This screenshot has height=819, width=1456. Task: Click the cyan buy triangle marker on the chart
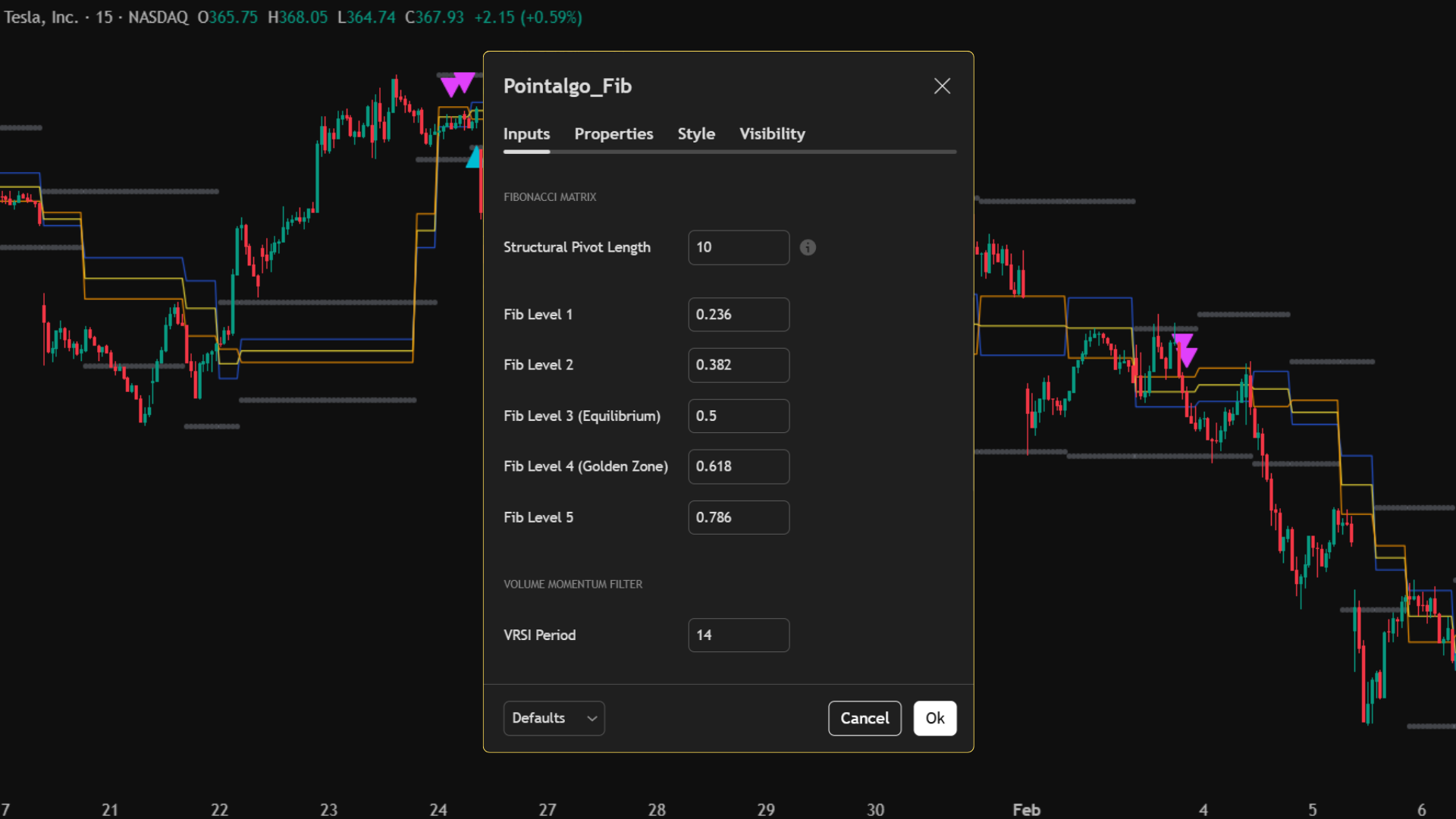[x=473, y=158]
